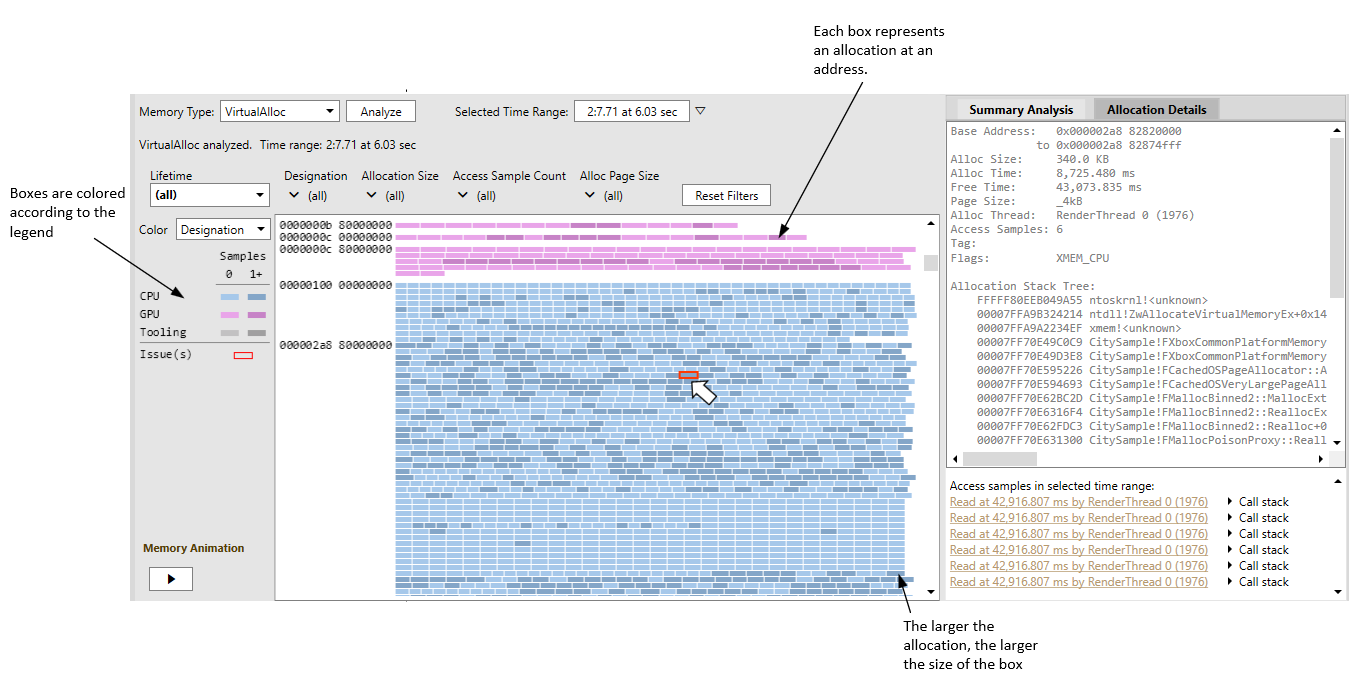
Task: Click the CPU 1+ samples darker blue swatch
Action: [257, 297]
